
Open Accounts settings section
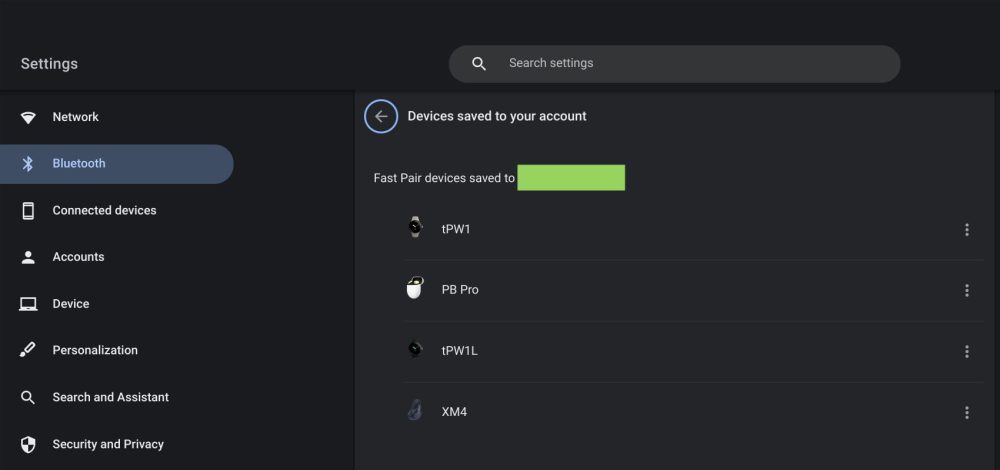78,257
